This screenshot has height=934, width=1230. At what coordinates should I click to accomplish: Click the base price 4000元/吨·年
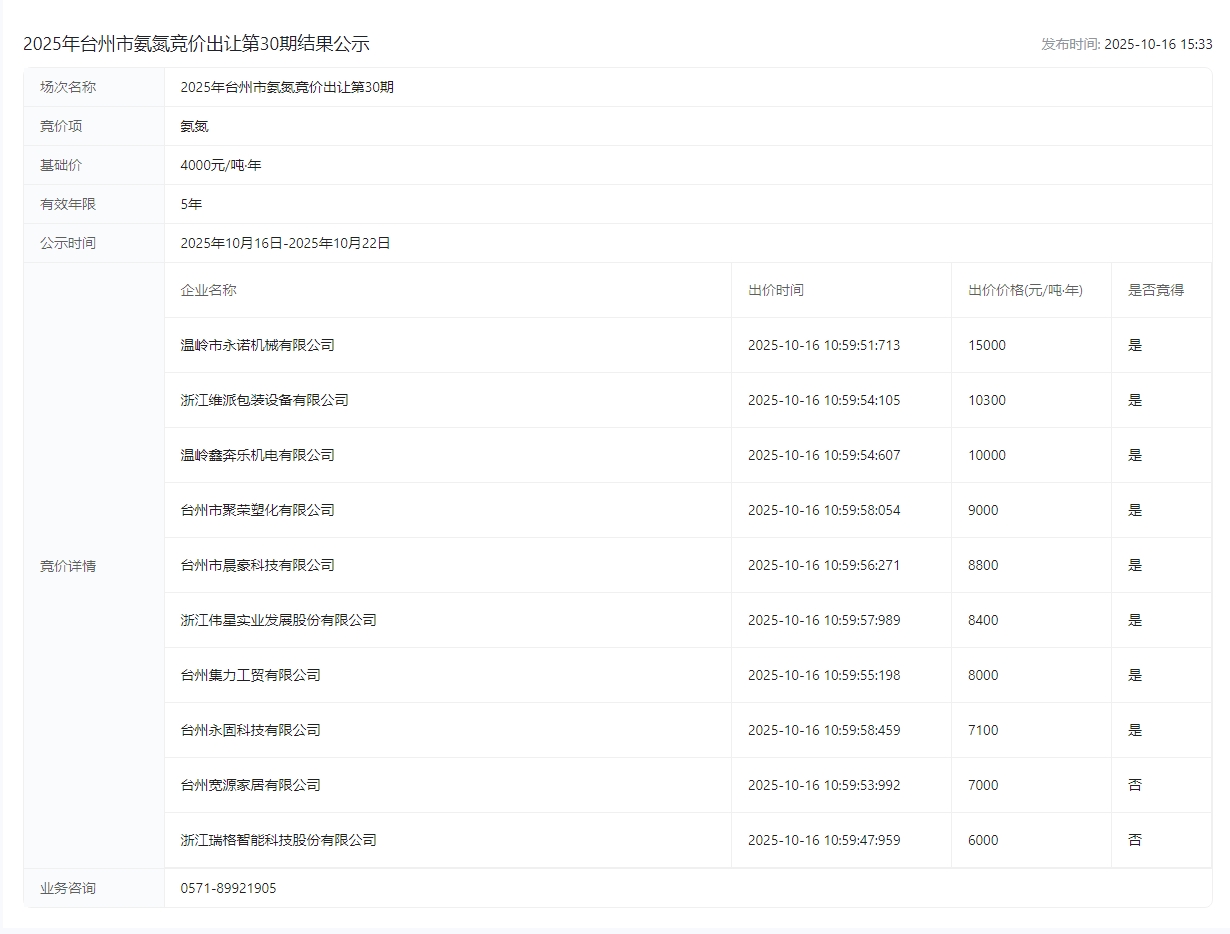pyautogui.click(x=220, y=165)
